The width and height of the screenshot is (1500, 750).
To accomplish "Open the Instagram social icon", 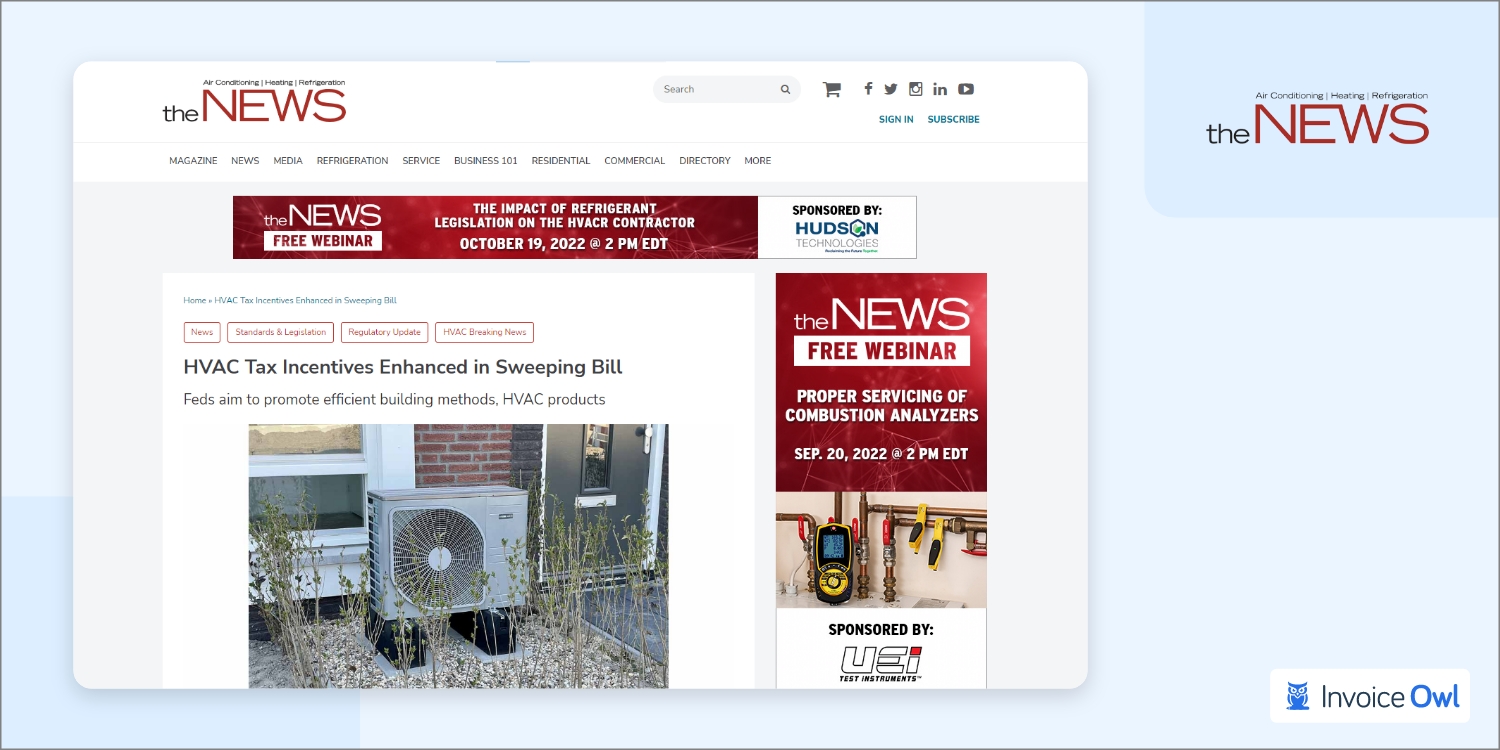I will click(x=915, y=89).
